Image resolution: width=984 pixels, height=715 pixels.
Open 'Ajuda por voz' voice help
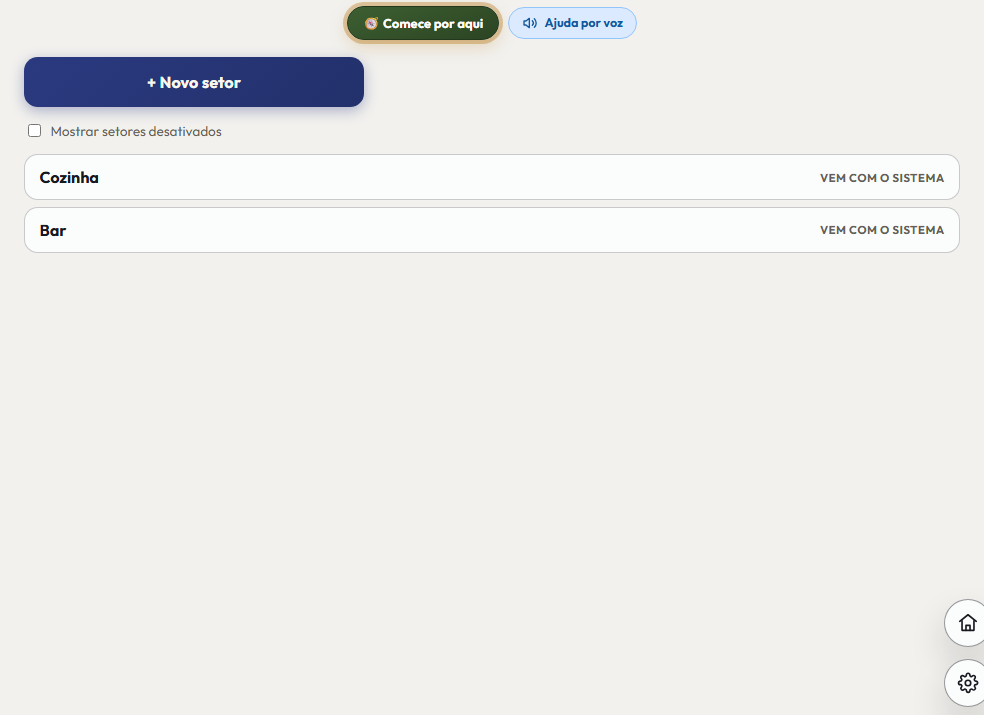point(572,23)
